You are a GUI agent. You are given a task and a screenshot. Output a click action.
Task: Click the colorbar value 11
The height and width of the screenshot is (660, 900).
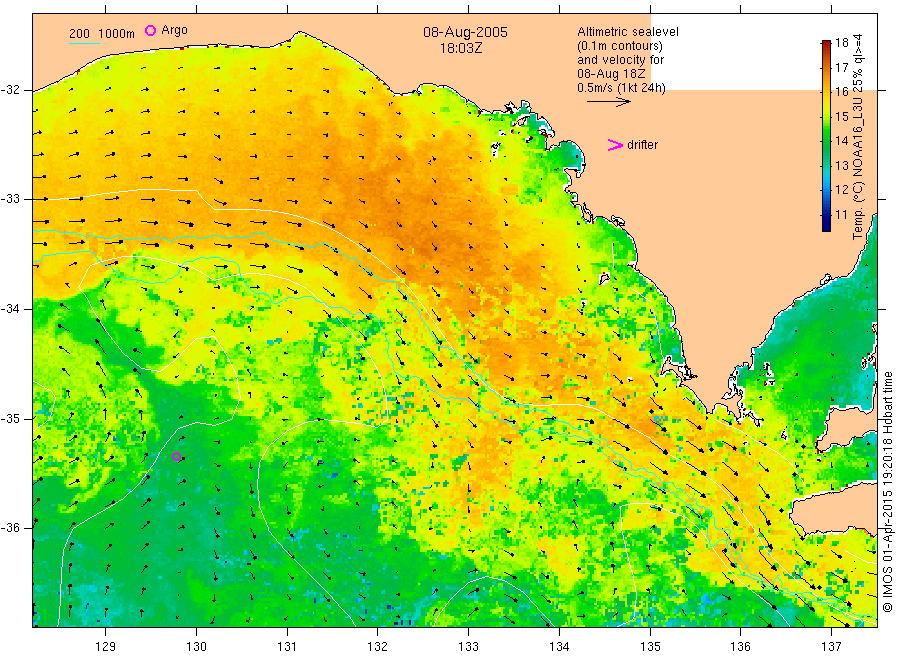coord(841,215)
